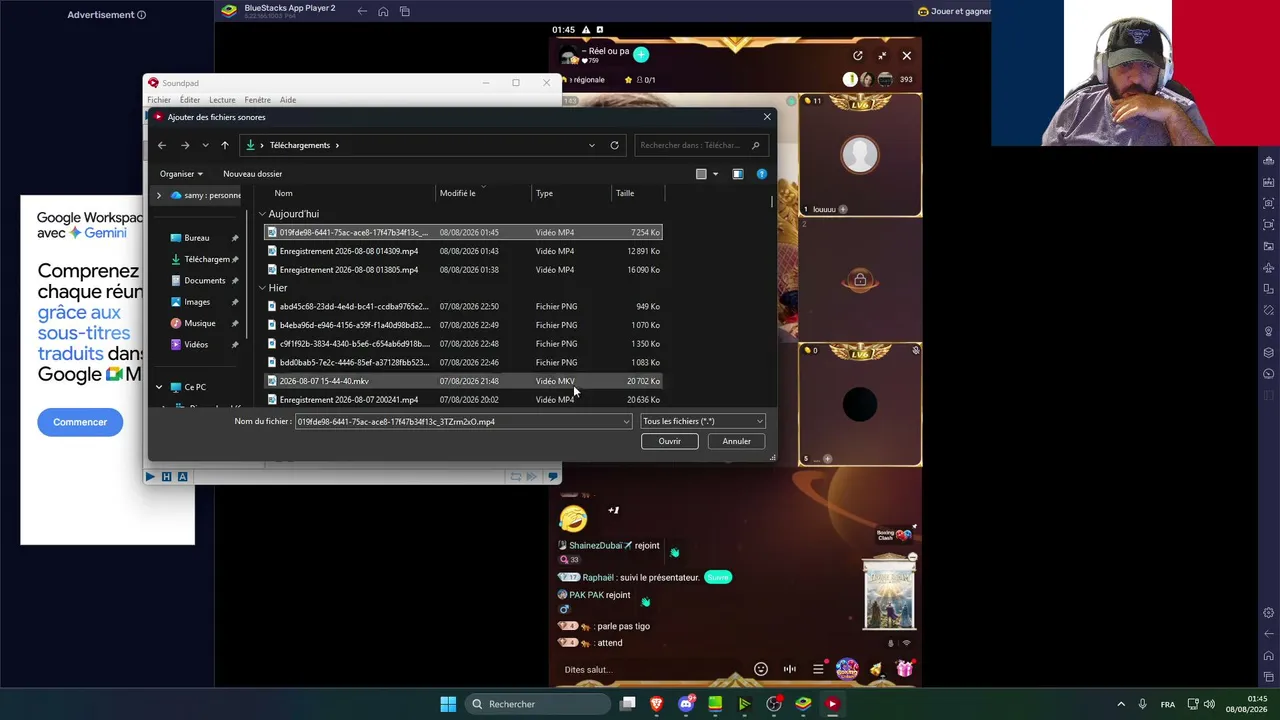Select the PNG file starting with b4eba96d
1280x720 pixels.
pos(463,325)
